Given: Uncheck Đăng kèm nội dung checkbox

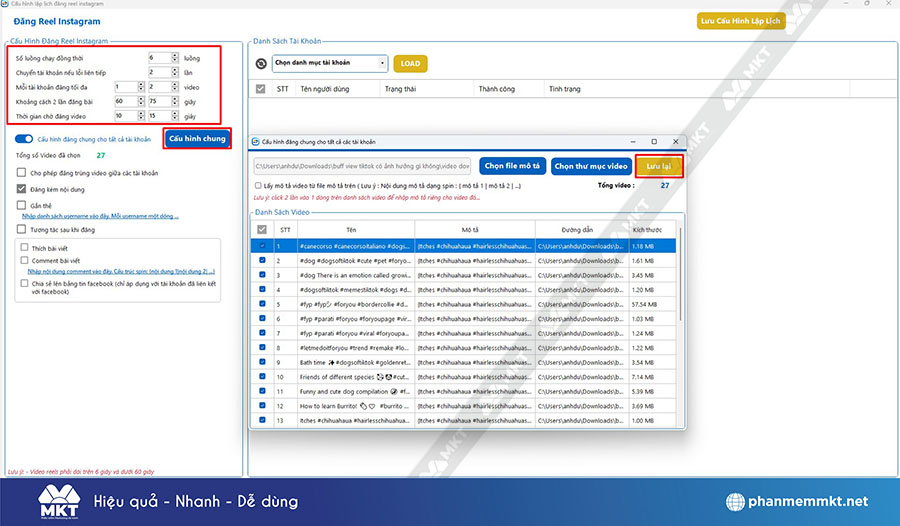Looking at the screenshot, I should [21, 188].
